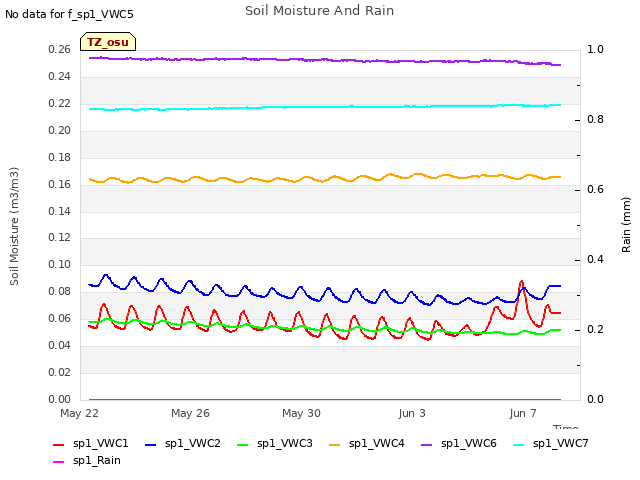
Task: Click the cyan VWC7 line in the plot
Action: (x=325, y=107)
